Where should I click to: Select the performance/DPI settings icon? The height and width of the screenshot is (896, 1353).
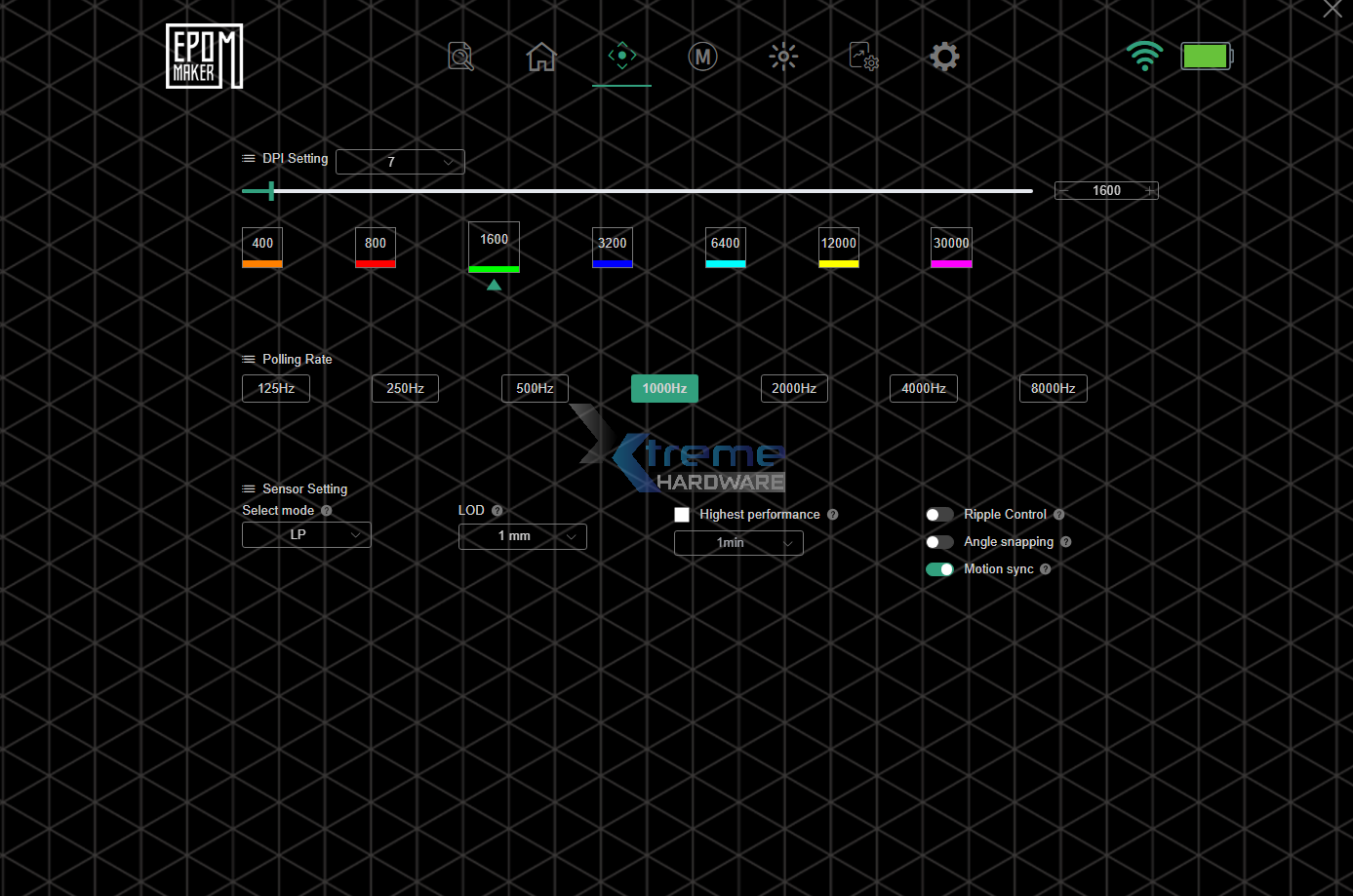pyautogui.click(x=621, y=57)
